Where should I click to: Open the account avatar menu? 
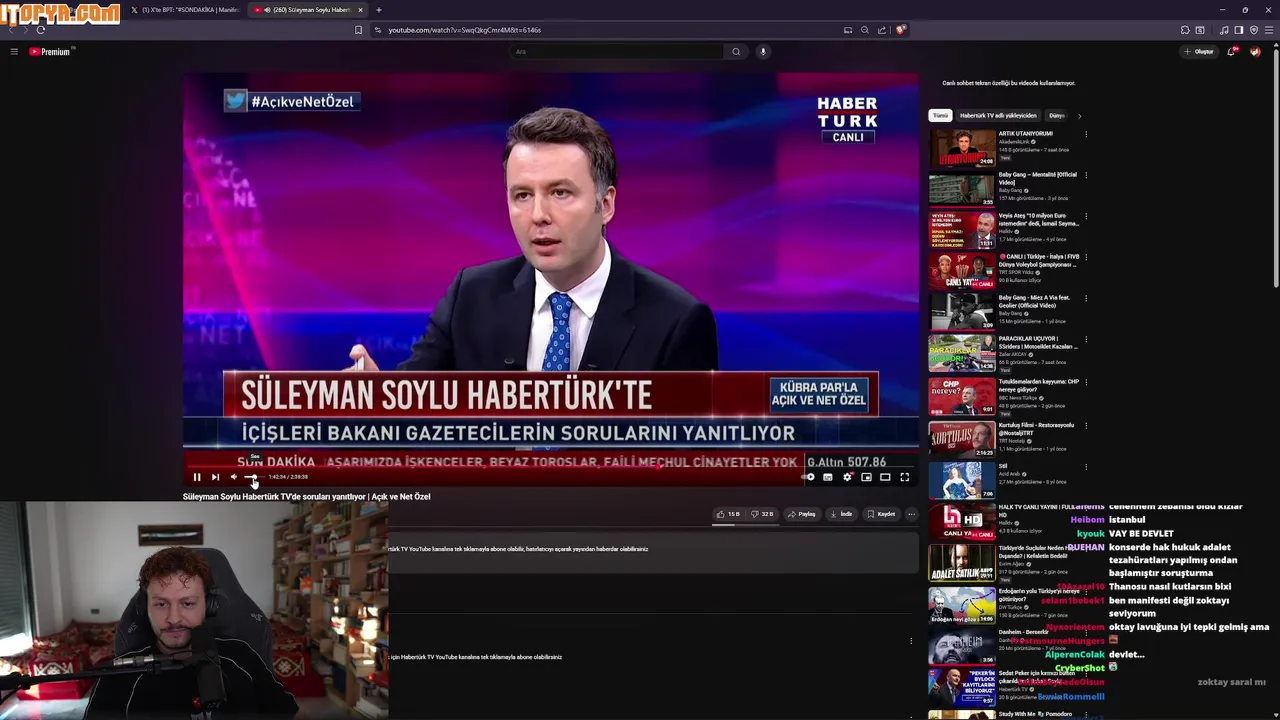coord(1255,51)
